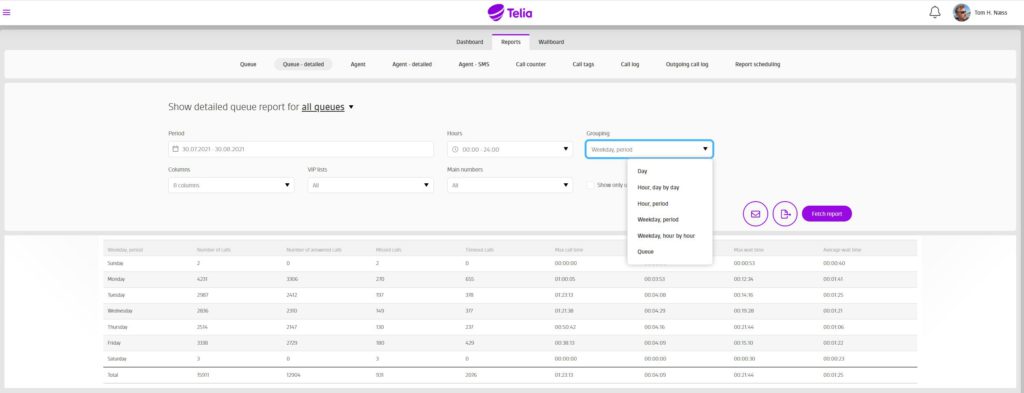
Task: Click the 'Weekday, period' column header
Action: pyautogui.click(x=125, y=250)
